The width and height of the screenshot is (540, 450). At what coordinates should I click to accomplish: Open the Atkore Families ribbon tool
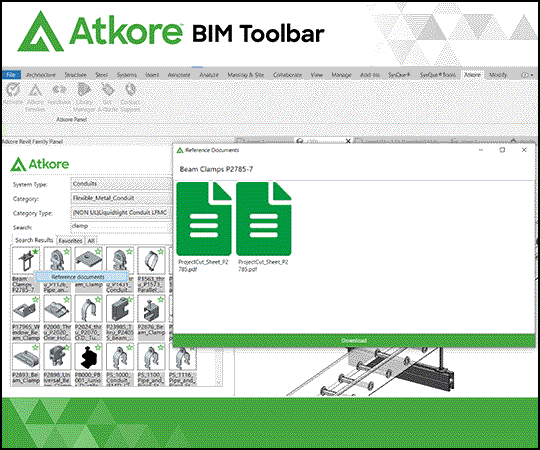35,97
